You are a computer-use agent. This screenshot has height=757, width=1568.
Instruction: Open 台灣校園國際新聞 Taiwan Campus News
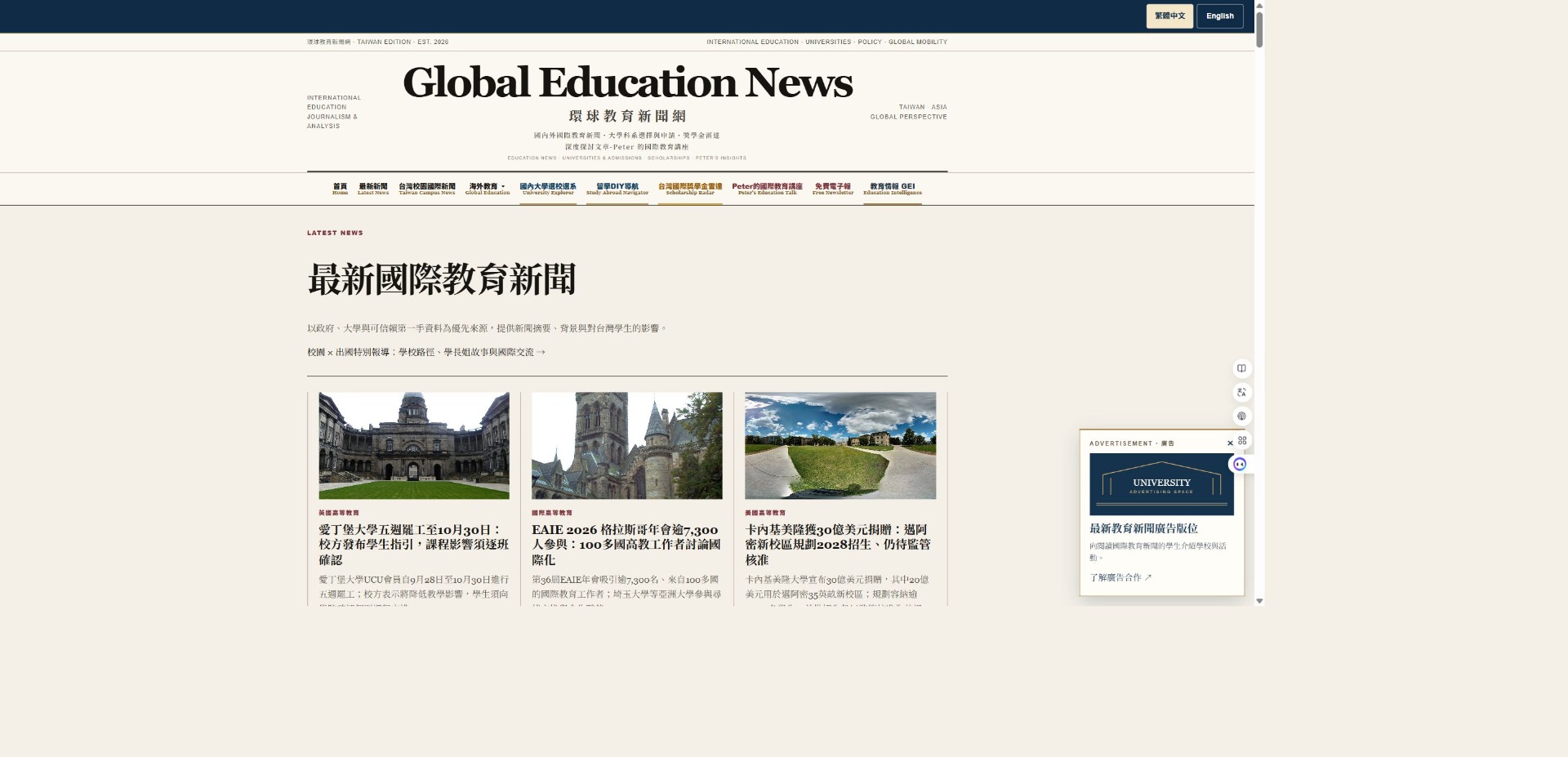[x=427, y=189]
